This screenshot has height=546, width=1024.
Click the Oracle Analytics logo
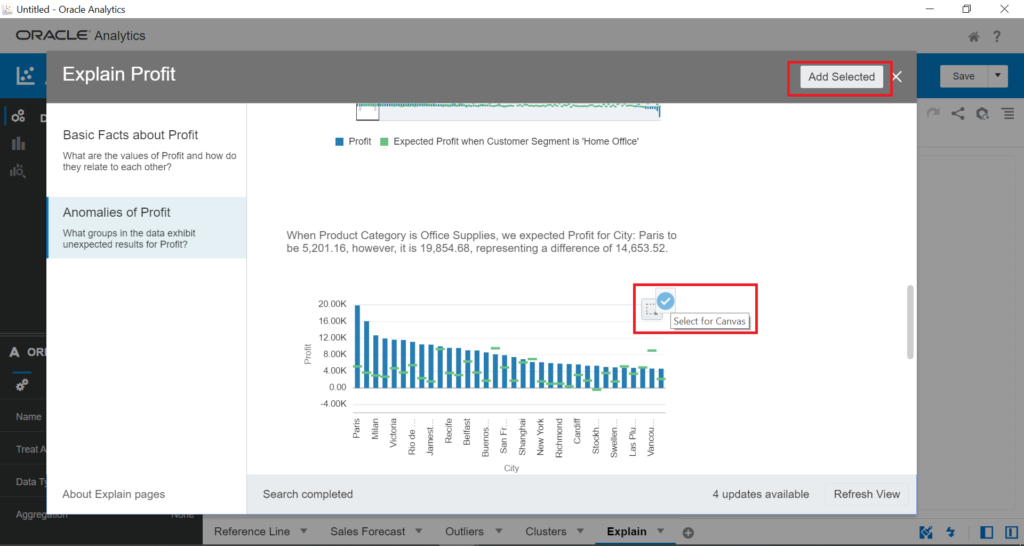(x=80, y=36)
